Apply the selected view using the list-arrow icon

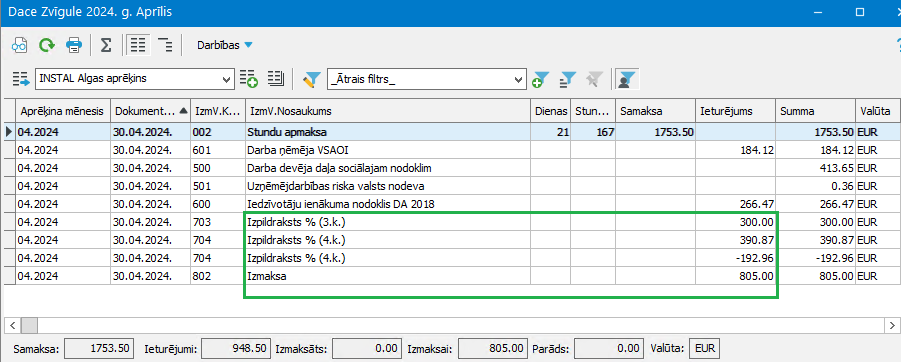click(21, 79)
